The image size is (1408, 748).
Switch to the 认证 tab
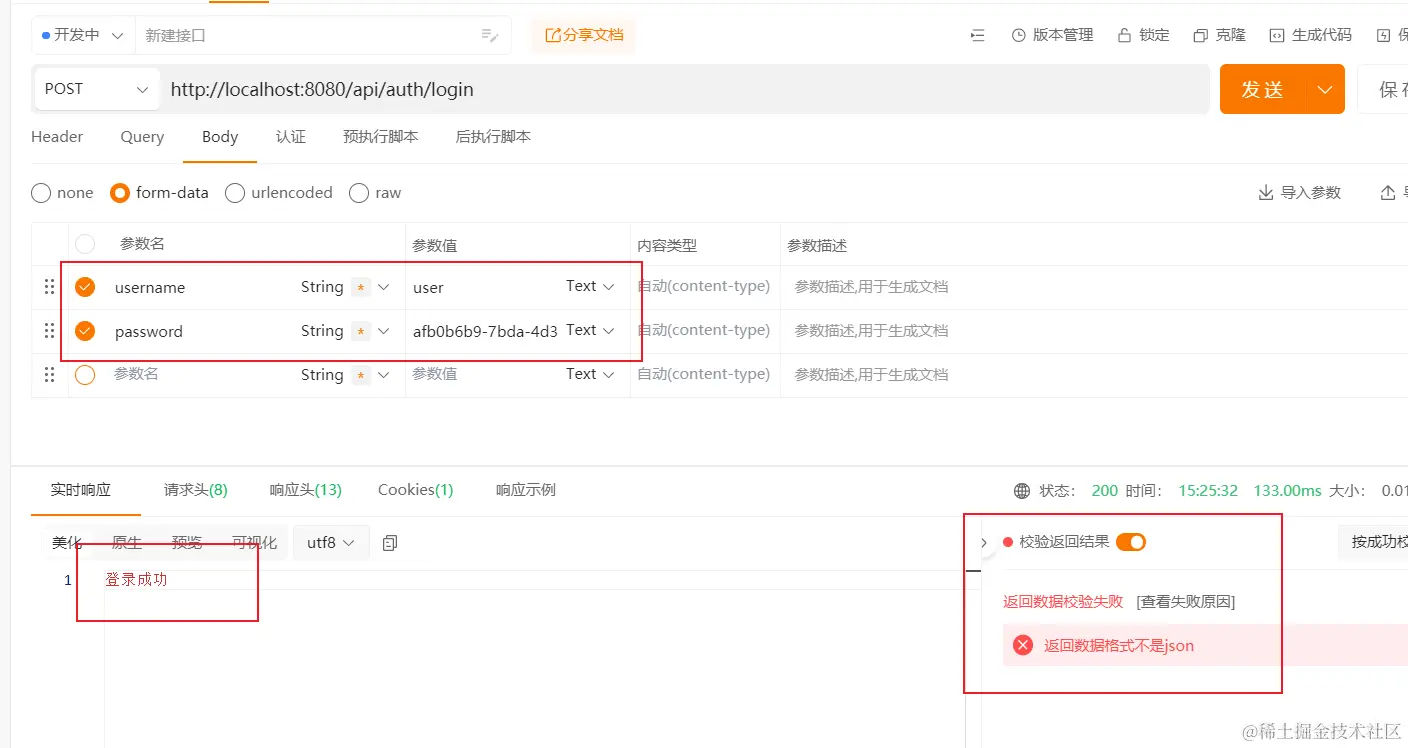pyautogui.click(x=291, y=137)
